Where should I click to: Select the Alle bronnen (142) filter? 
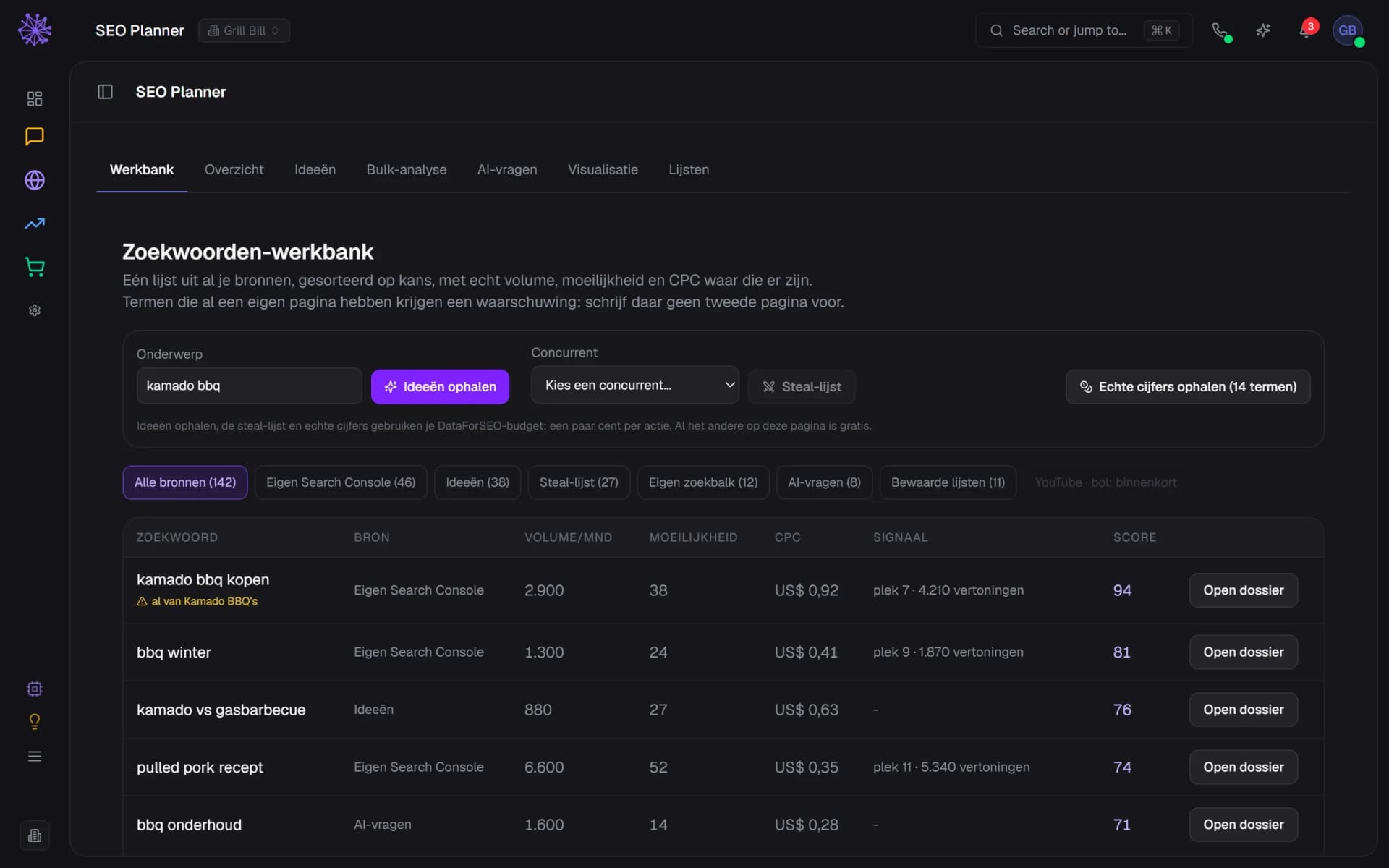[x=185, y=482]
